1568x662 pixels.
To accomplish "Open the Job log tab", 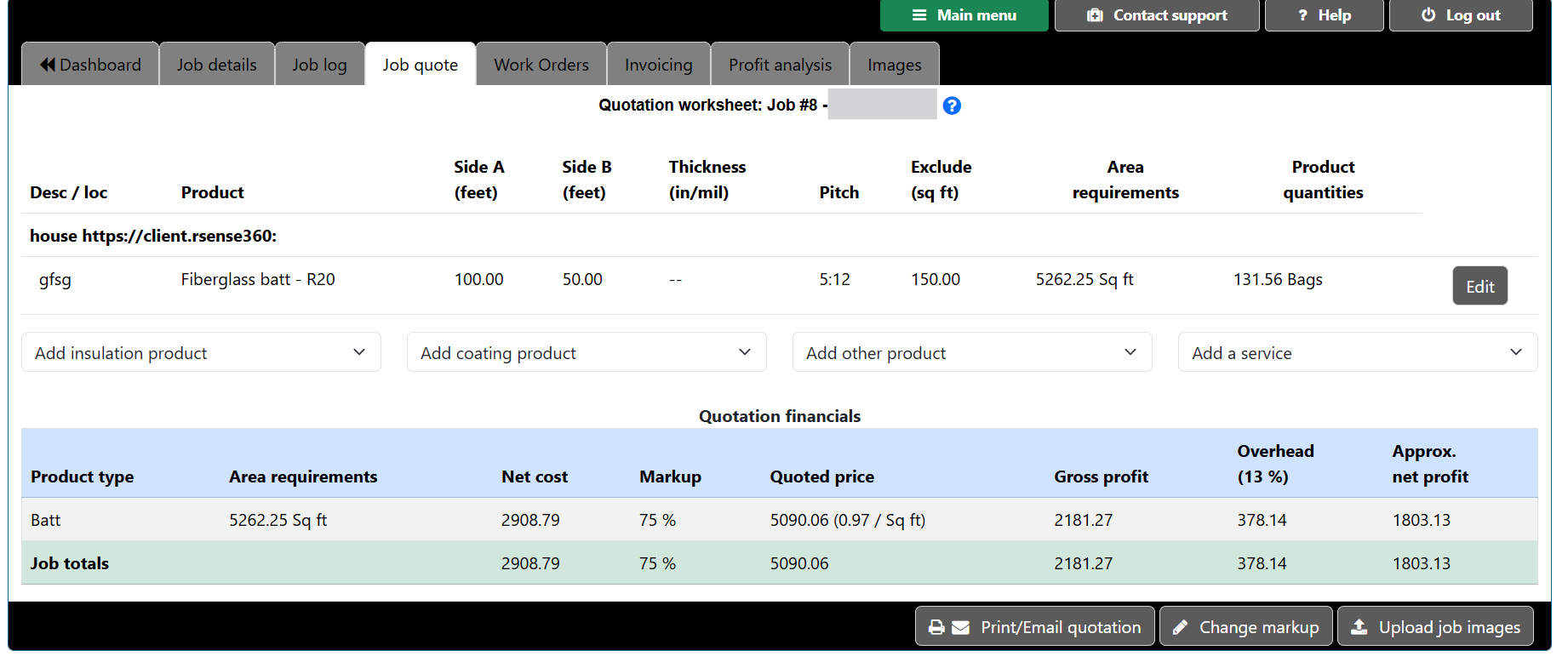I will pyautogui.click(x=319, y=65).
